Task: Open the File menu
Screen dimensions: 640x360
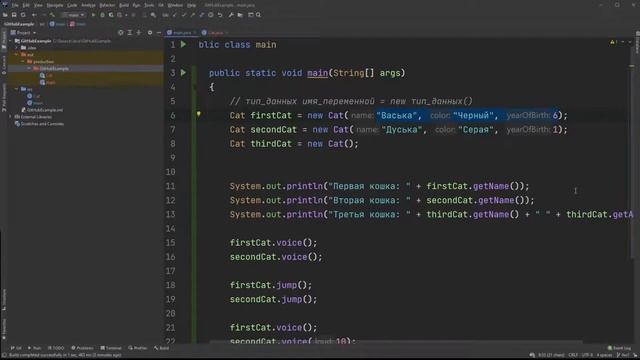Action: tap(15, 5)
